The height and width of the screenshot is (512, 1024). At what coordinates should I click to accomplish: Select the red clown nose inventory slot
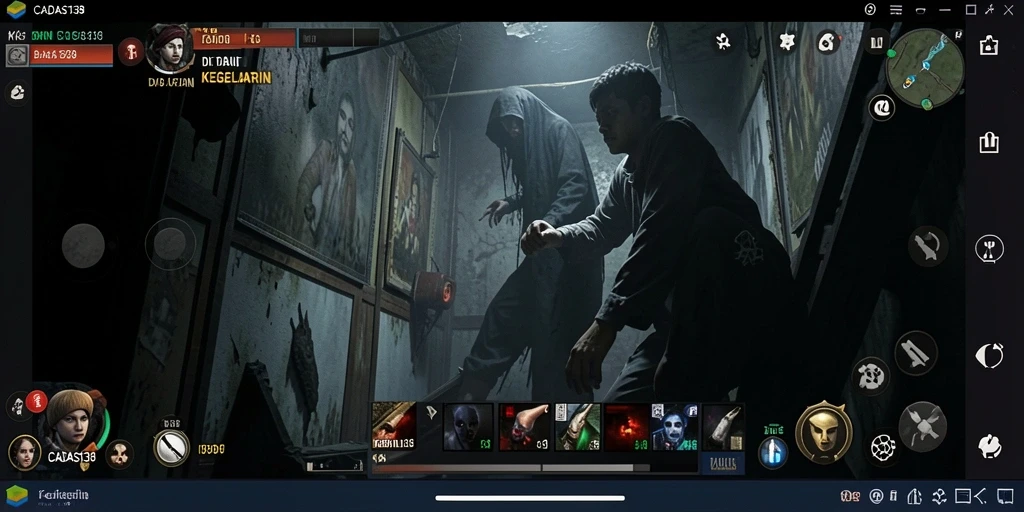[x=524, y=427]
